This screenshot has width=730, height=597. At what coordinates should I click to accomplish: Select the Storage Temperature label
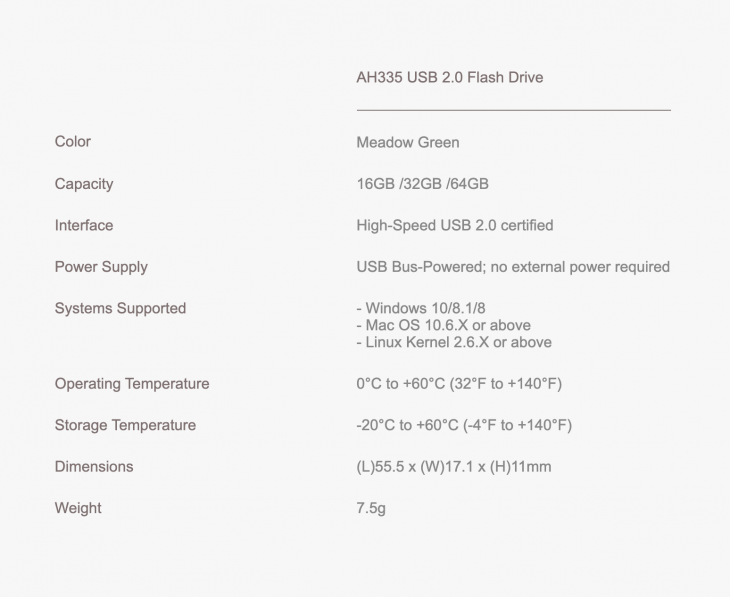125,426
